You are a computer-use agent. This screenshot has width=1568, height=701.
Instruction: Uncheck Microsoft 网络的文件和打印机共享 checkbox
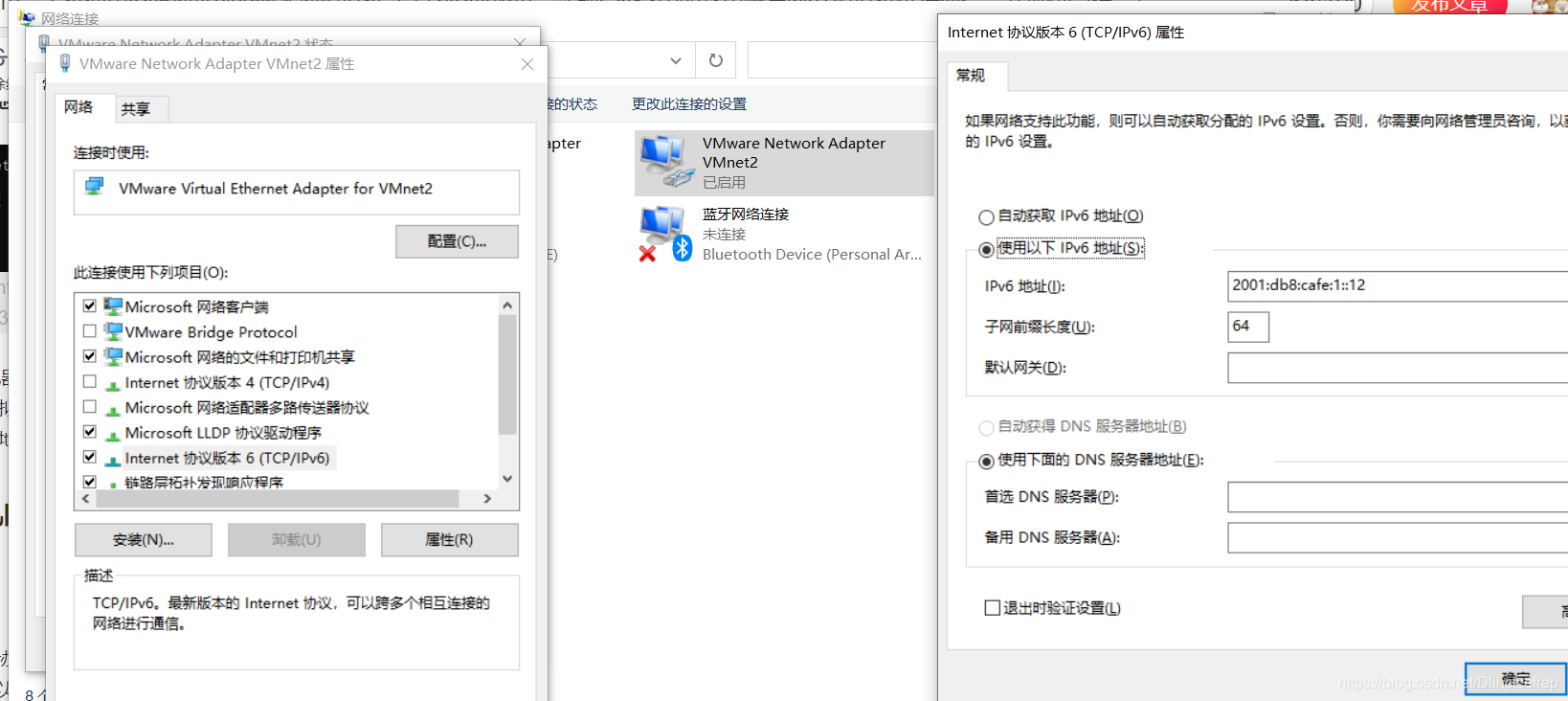90,356
